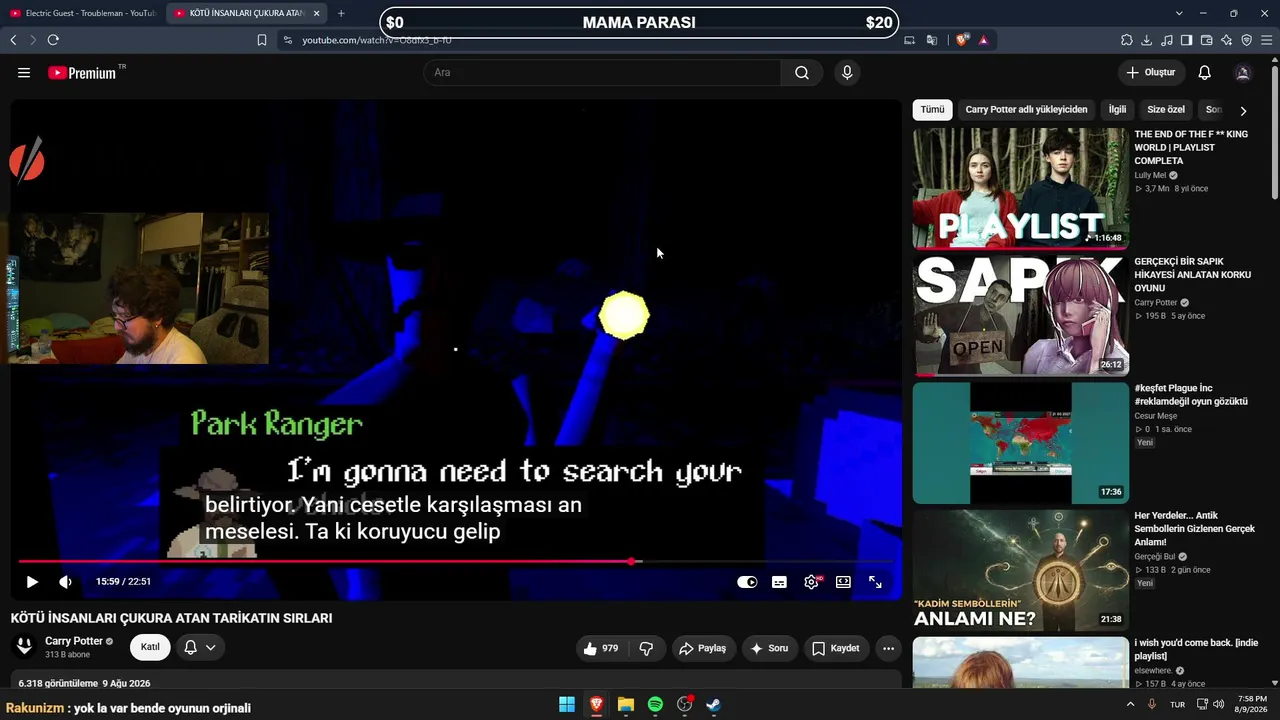Toggle subtitles with the captions icon
Screen dimensions: 1280x720
tap(779, 582)
